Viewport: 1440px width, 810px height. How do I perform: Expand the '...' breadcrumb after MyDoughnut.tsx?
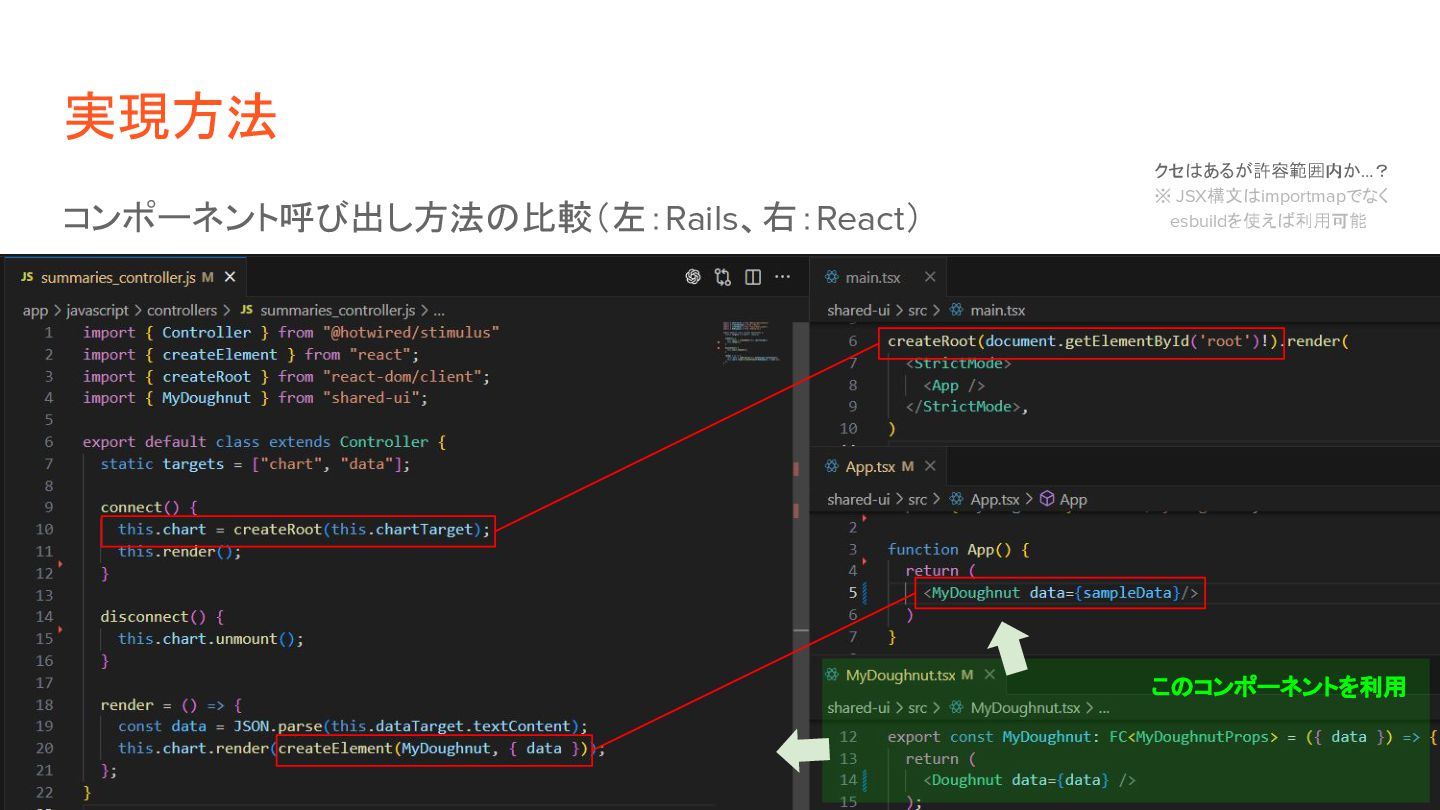point(1104,707)
